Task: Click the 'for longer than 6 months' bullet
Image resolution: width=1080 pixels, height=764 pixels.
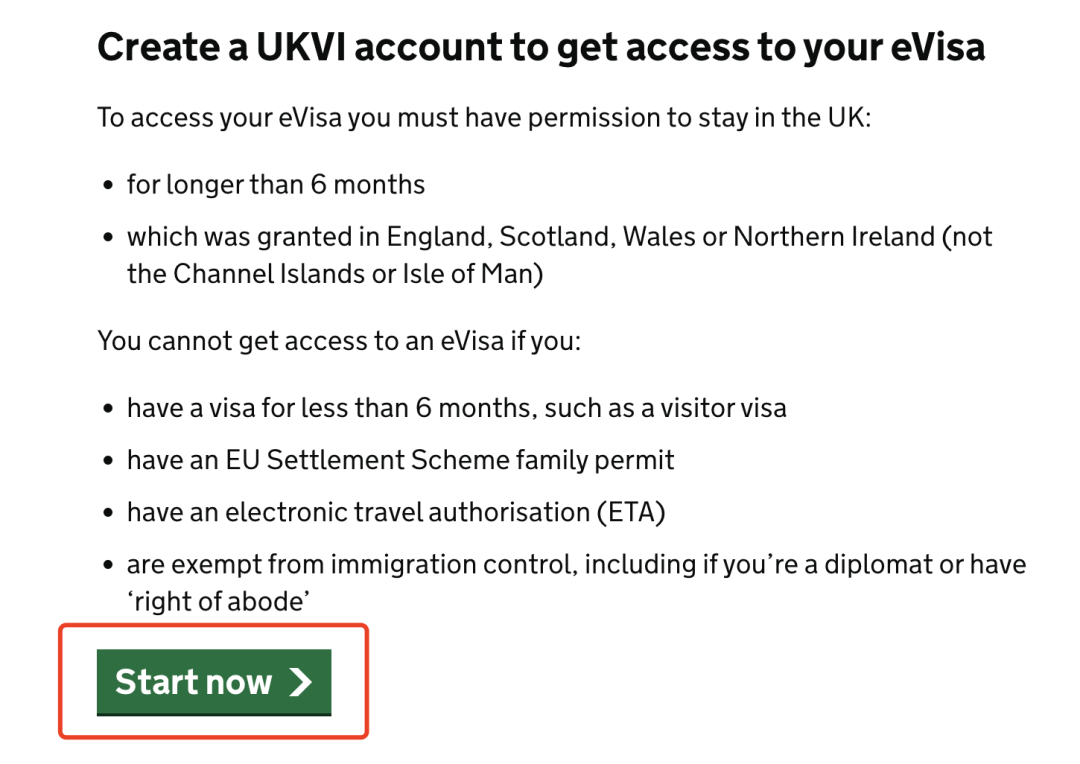Action: pos(276,185)
